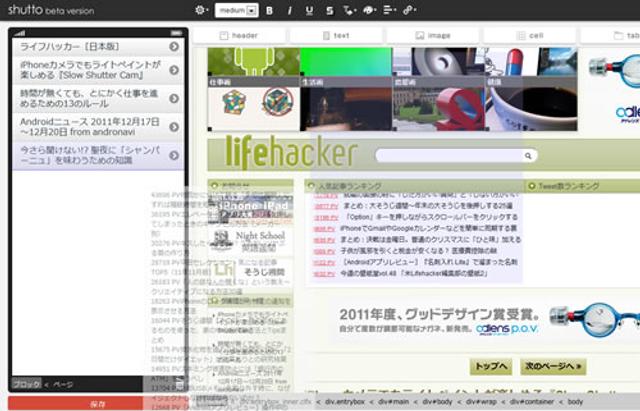
Task: Click the lifehacker site logo
Action: (291, 153)
